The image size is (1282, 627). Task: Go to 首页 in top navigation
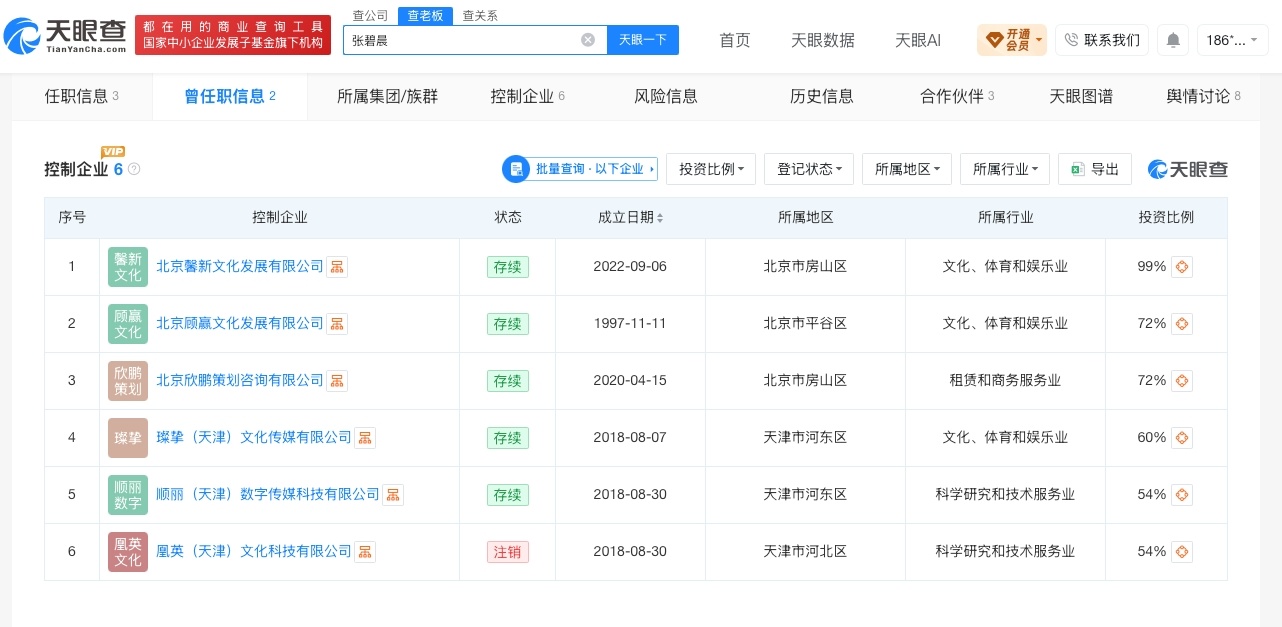click(735, 40)
